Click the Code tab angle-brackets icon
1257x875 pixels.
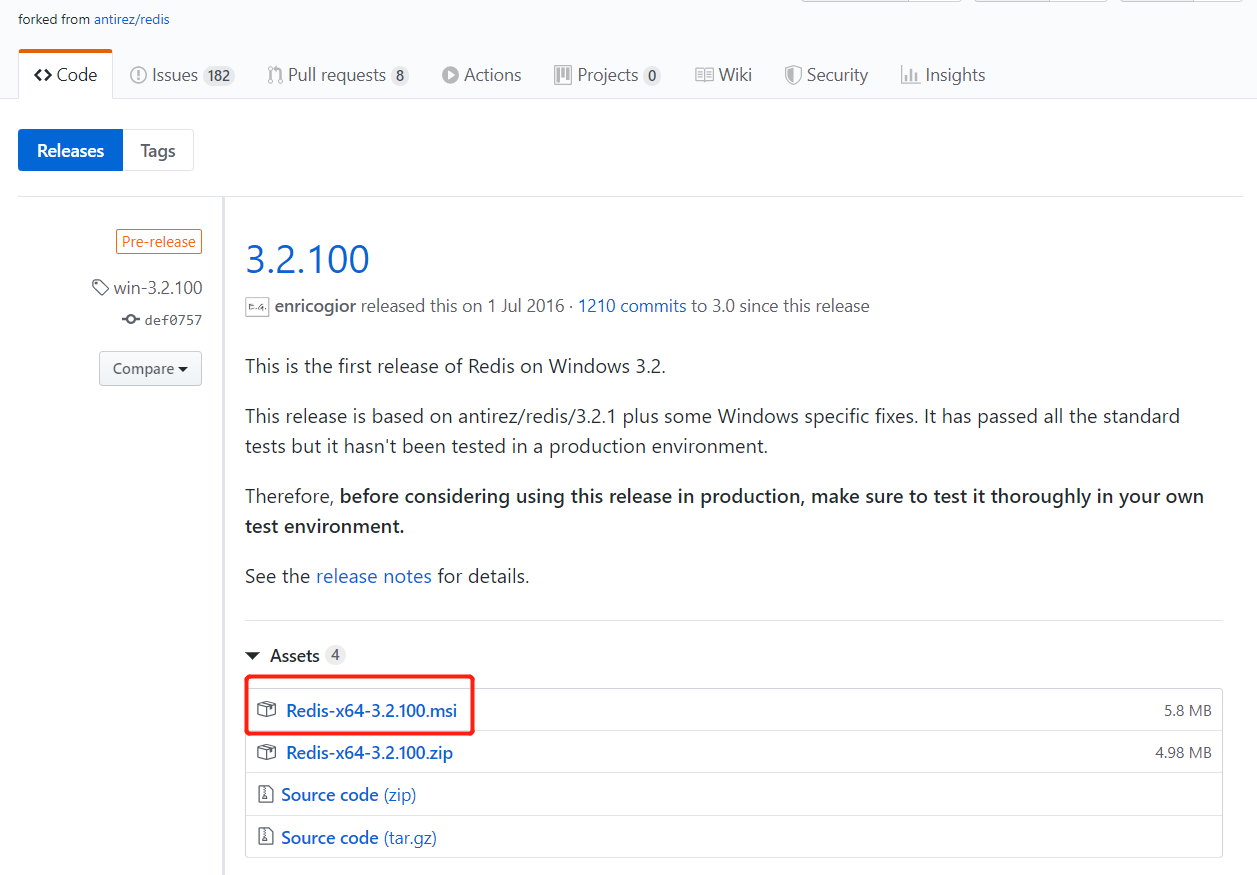(42, 75)
